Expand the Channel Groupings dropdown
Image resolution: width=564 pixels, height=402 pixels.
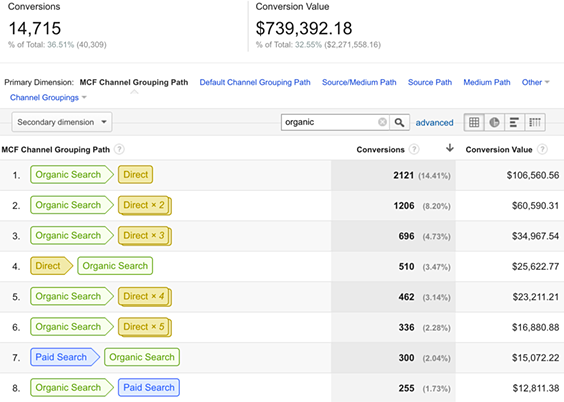[x=48, y=97]
